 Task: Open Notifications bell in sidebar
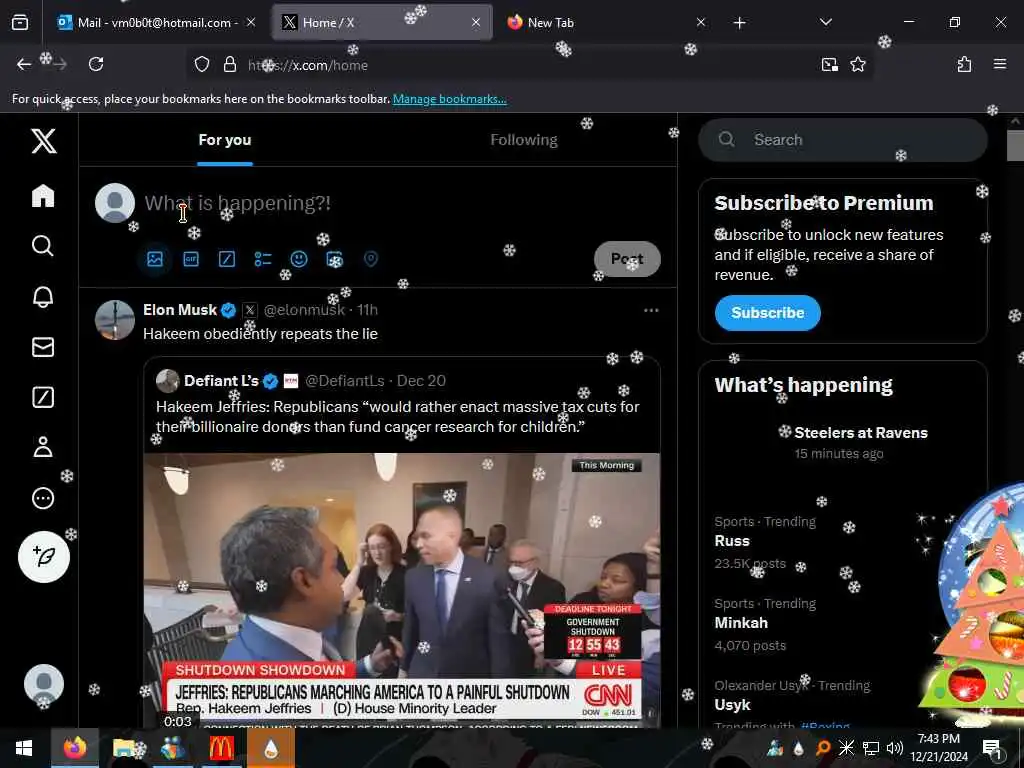click(43, 296)
